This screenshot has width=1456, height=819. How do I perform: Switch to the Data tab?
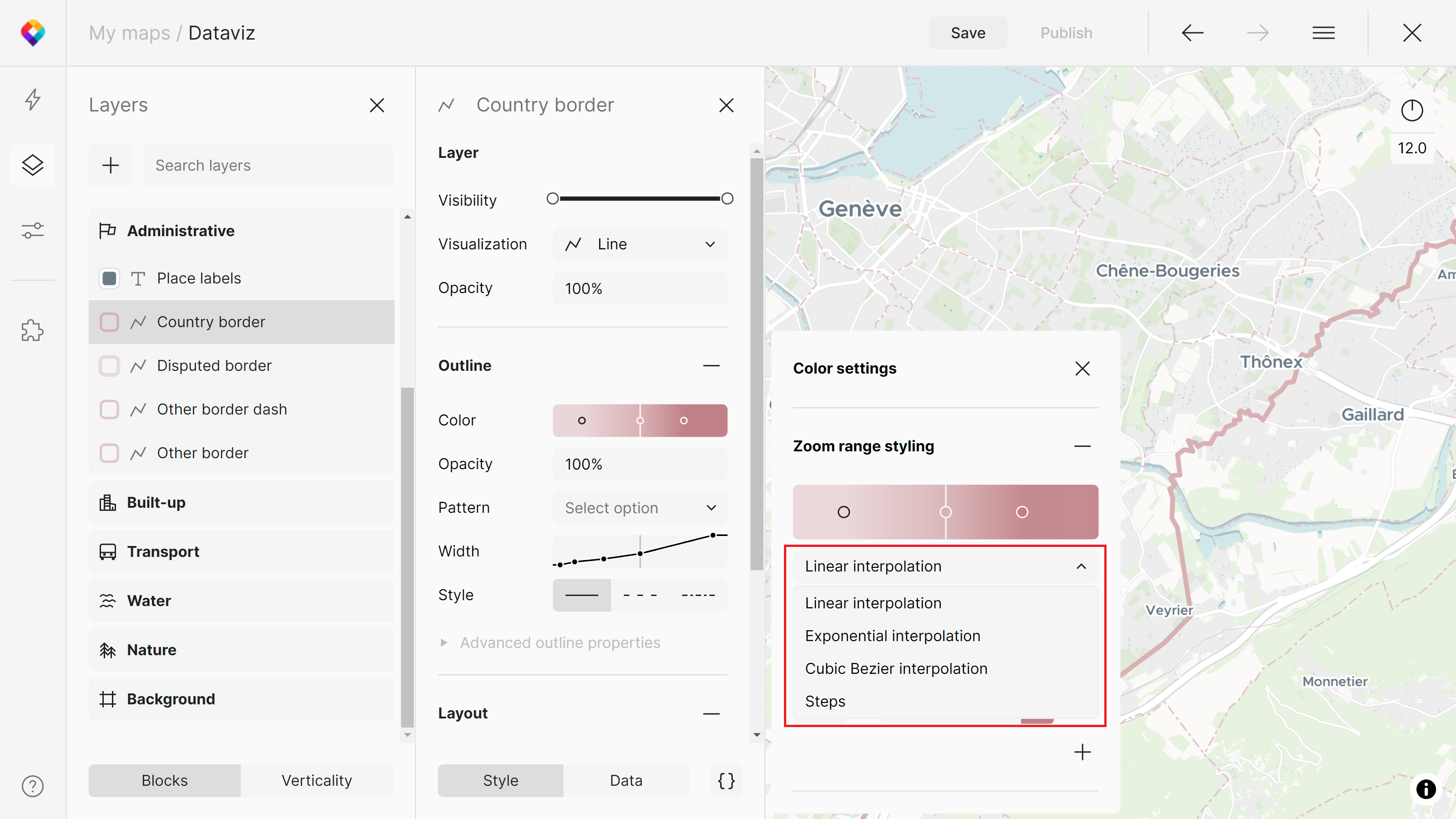[x=626, y=781]
